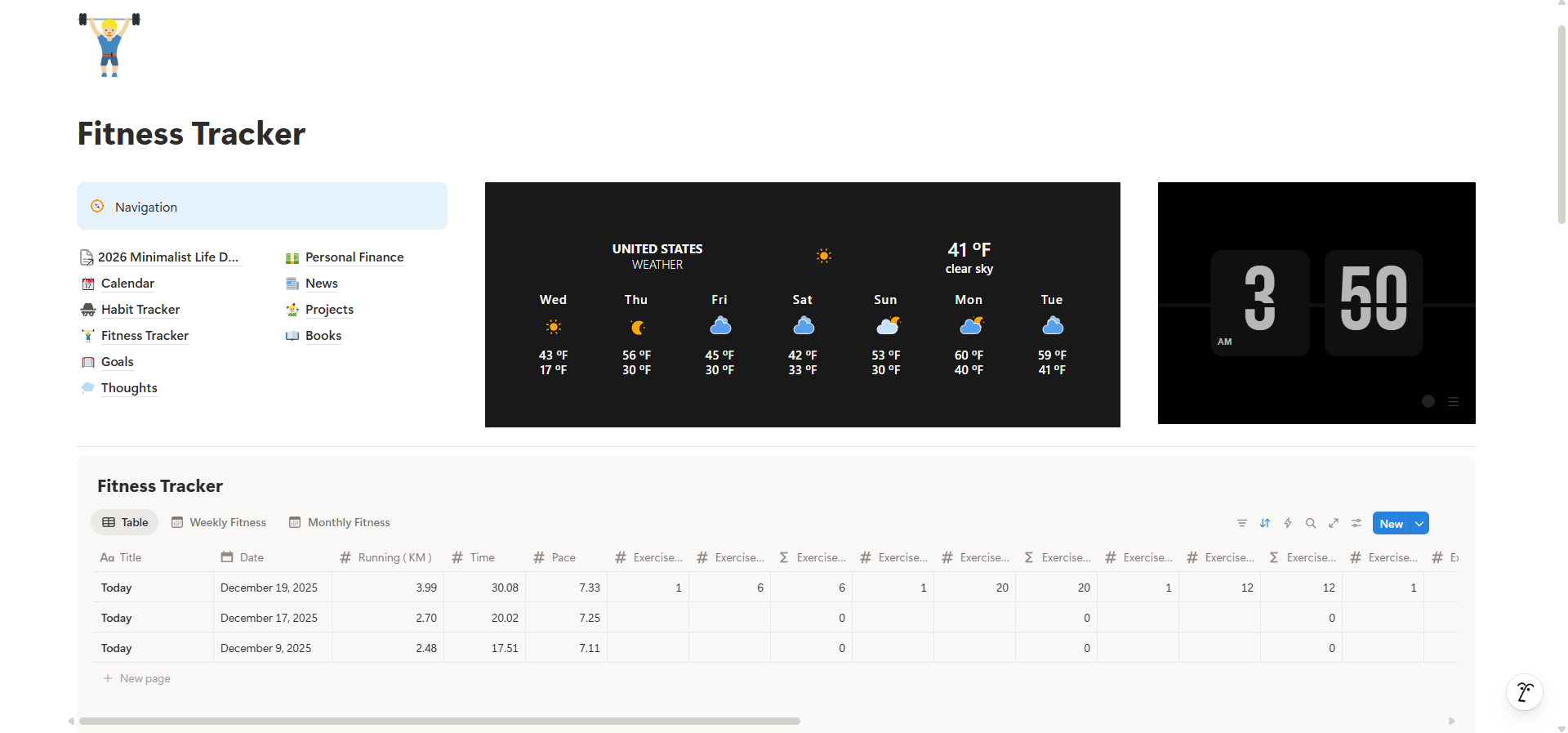Image resolution: width=1568 pixels, height=733 pixels.
Task: Click the New page row at table bottom
Action: click(x=776, y=678)
